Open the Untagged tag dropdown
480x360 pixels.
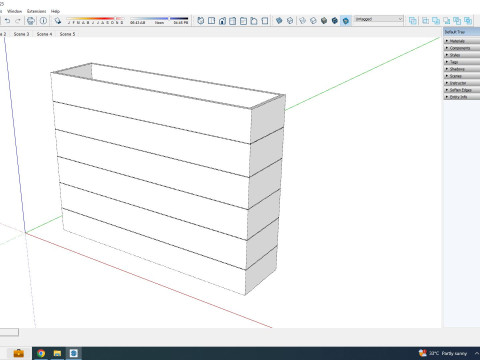[x=379, y=19]
